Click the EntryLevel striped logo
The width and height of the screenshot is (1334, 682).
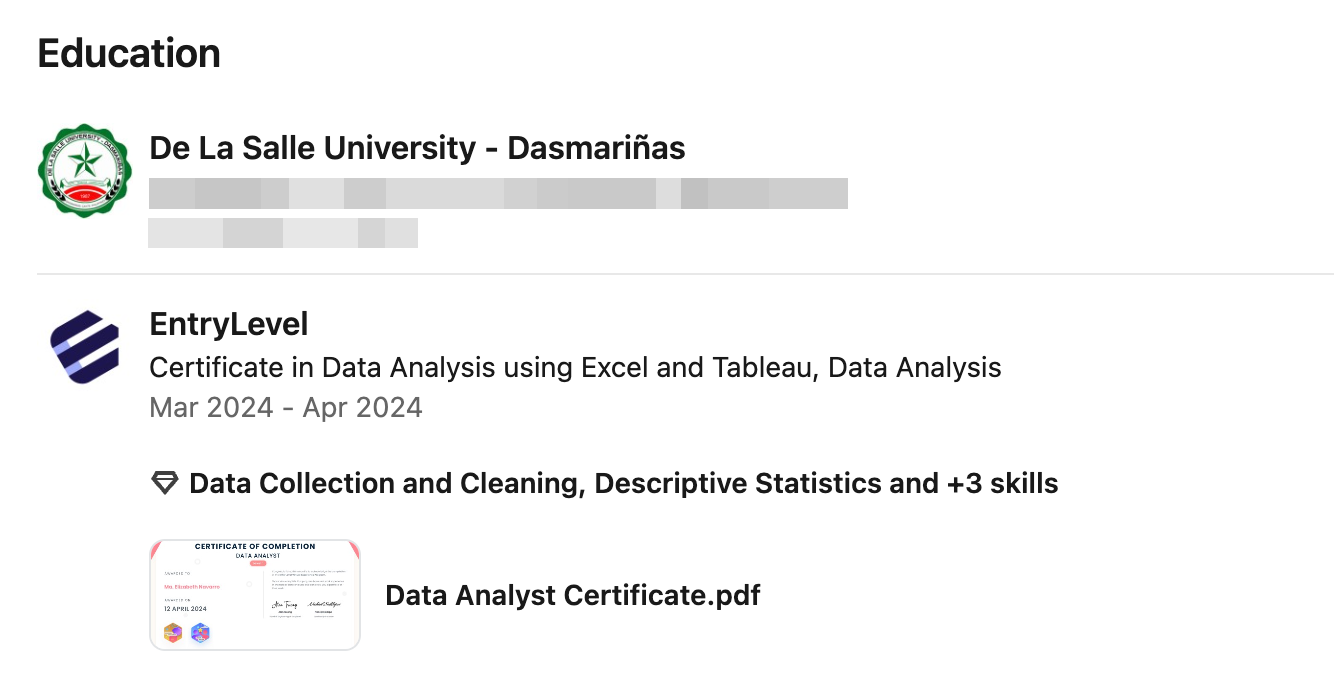[85, 346]
